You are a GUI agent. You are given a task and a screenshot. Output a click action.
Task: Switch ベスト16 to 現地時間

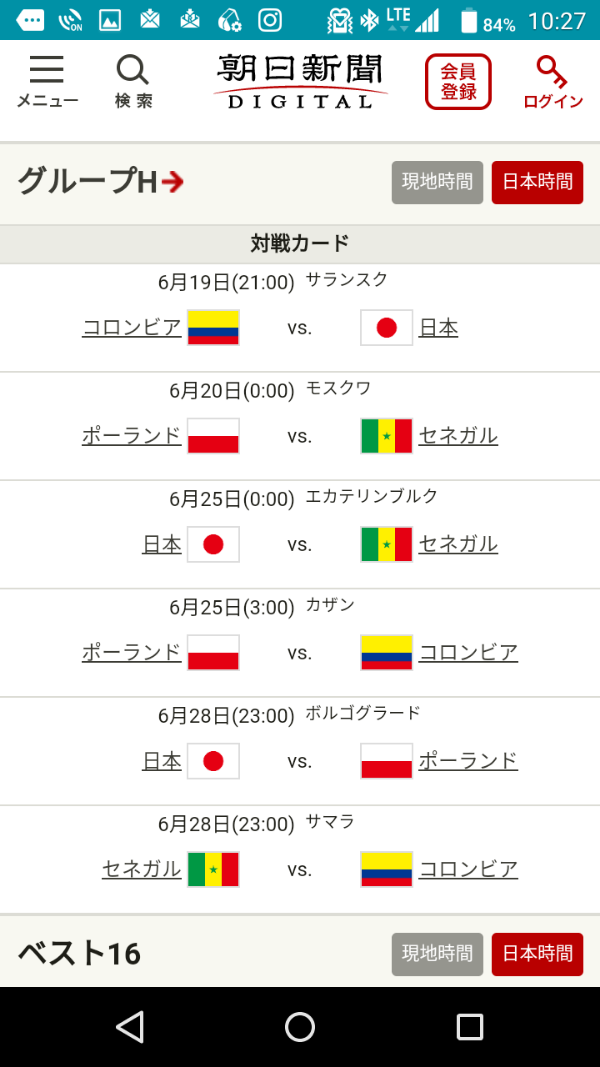437,954
